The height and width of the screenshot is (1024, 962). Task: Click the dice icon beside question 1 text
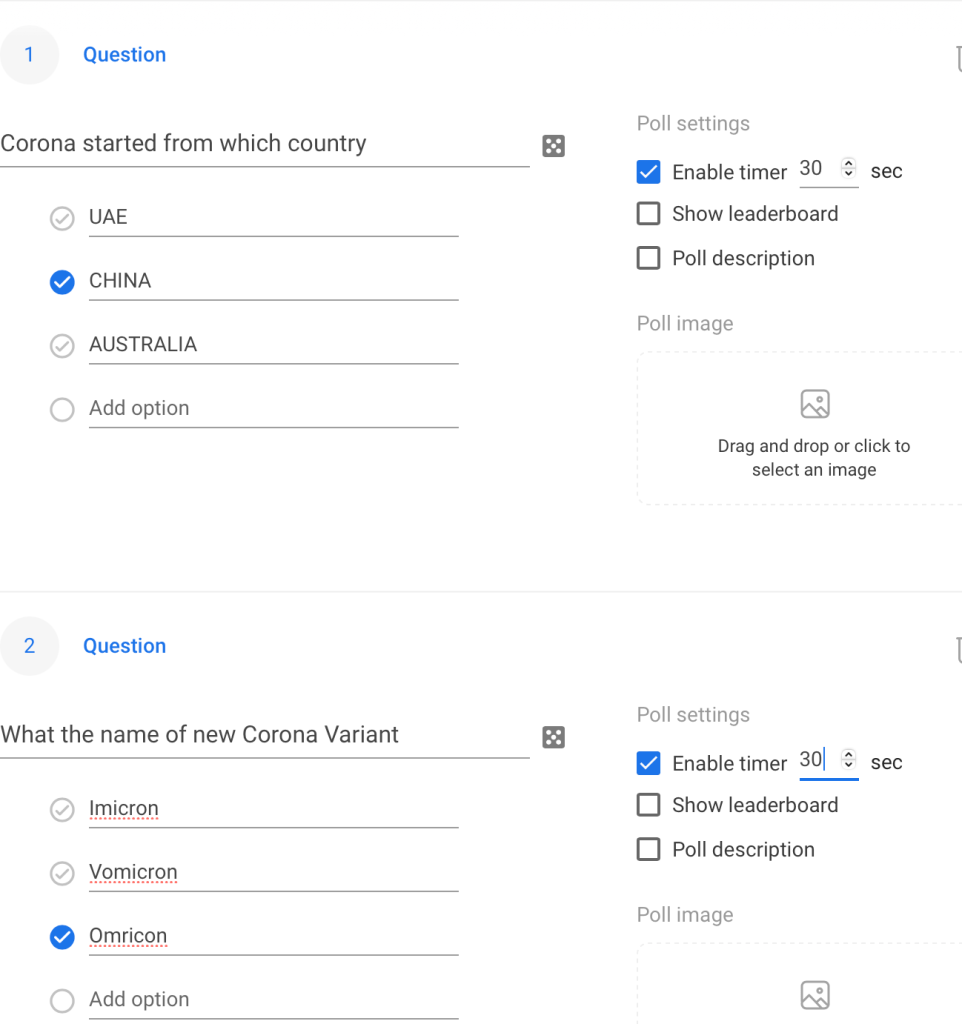click(x=553, y=146)
